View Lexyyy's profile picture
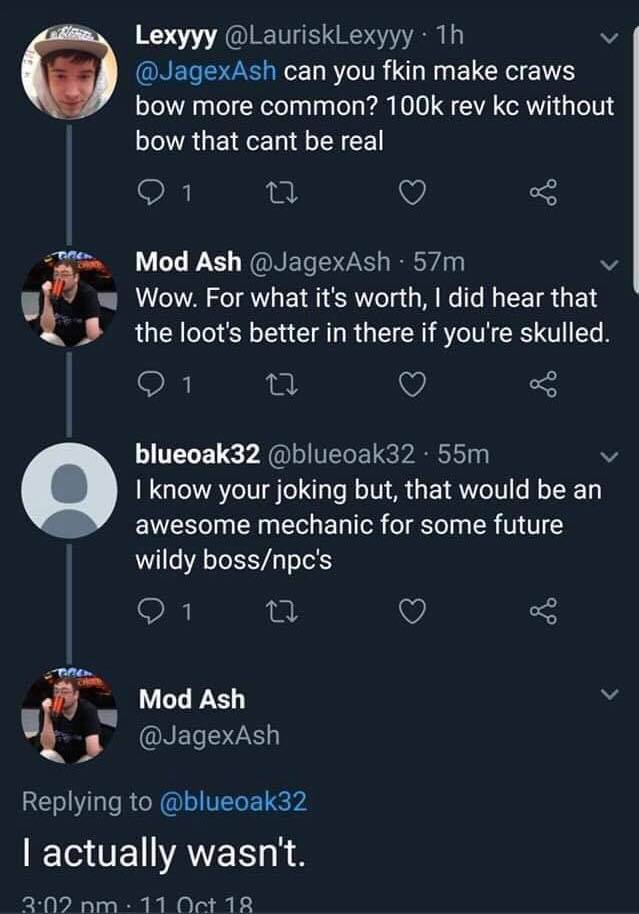 tap(69, 72)
